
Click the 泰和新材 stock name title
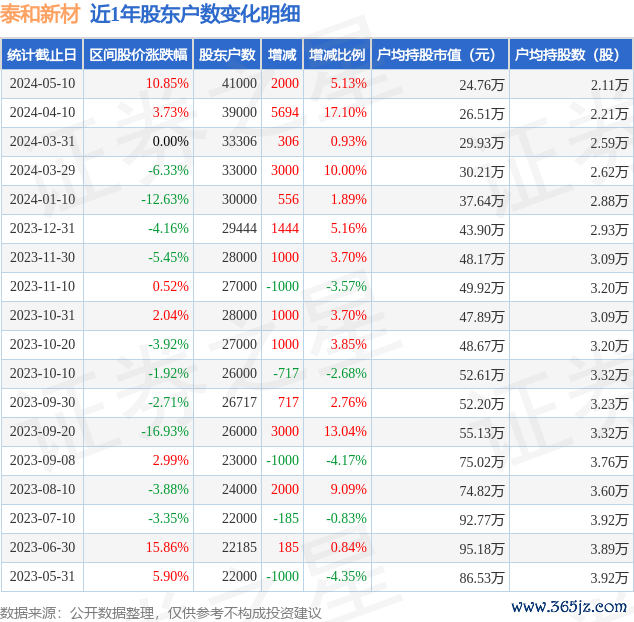point(40,15)
